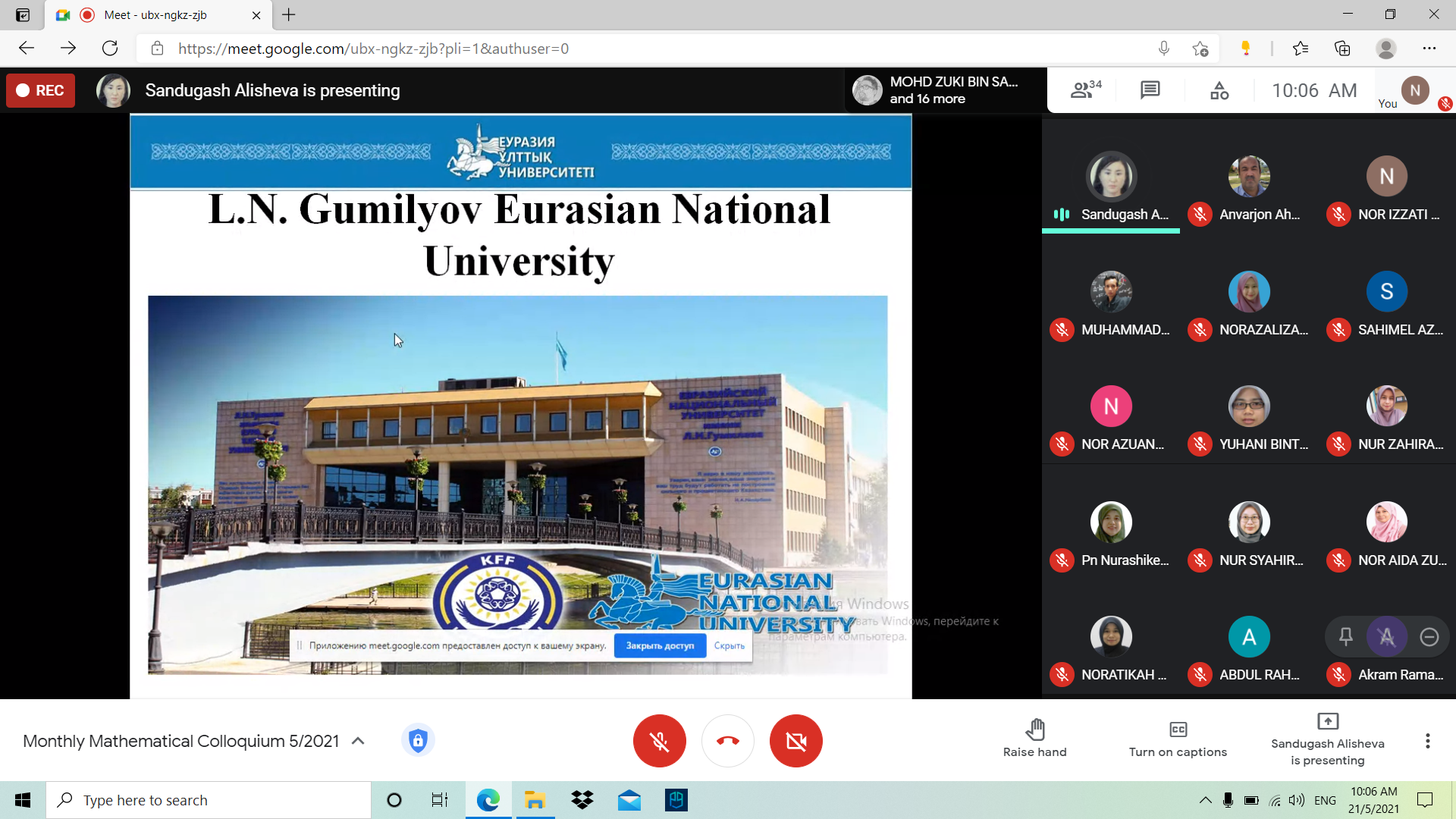Raise hand in the meeting

pos(1034,738)
